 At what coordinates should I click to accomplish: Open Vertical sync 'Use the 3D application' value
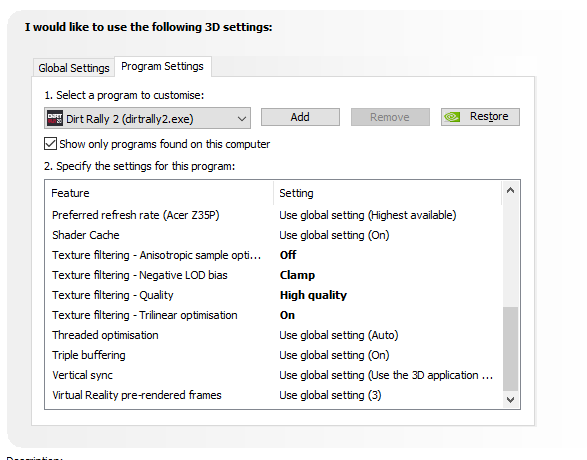point(386,375)
